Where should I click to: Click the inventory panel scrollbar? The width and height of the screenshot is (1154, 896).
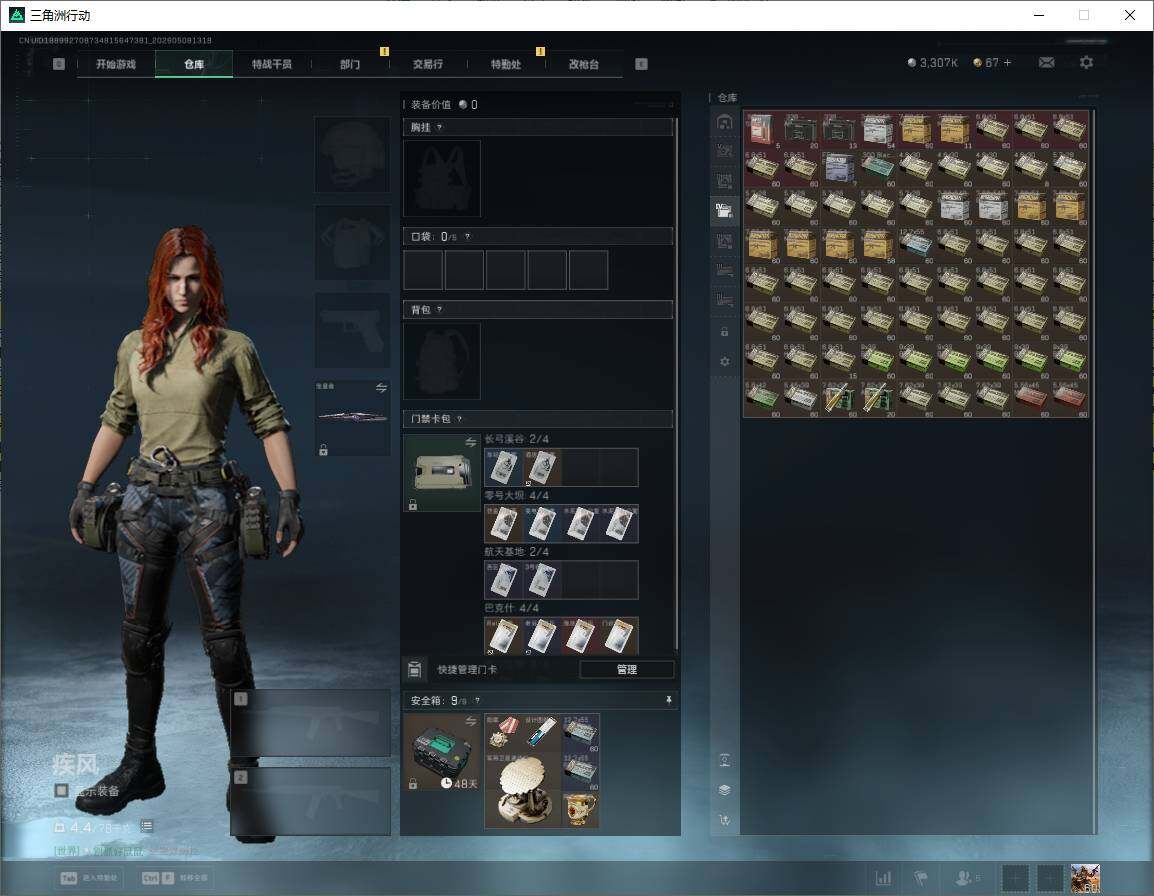coord(676,383)
